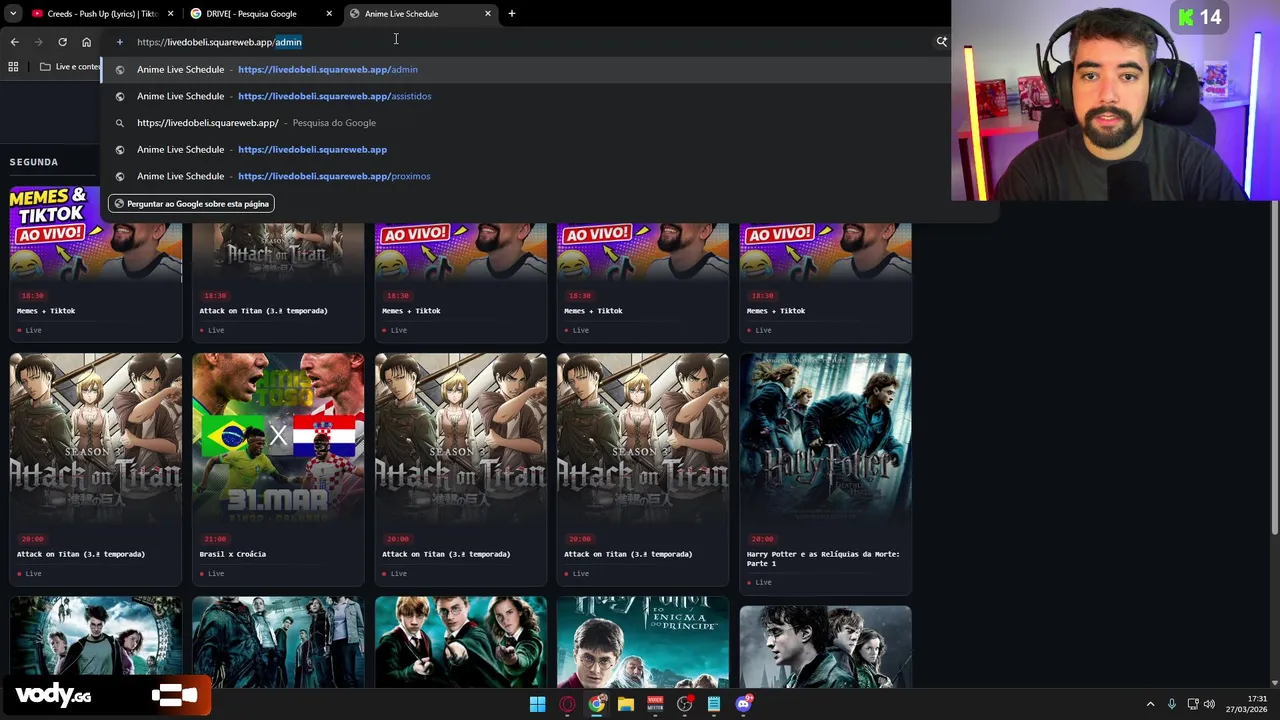Screen dimensions: 1280x720
Task: Open a new browser tab
Action: pyautogui.click(x=512, y=14)
